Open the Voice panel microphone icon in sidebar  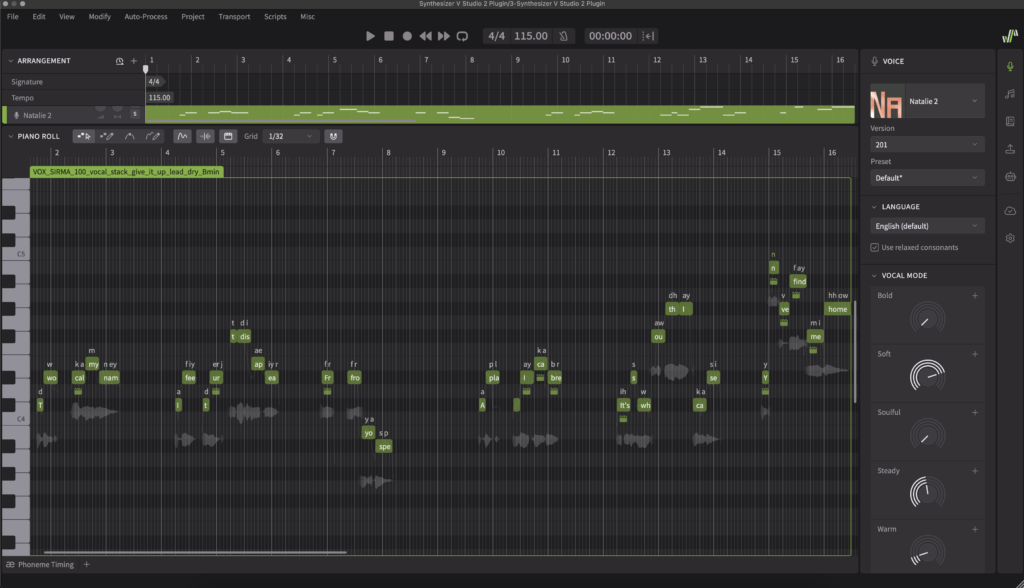pyautogui.click(x=1010, y=65)
